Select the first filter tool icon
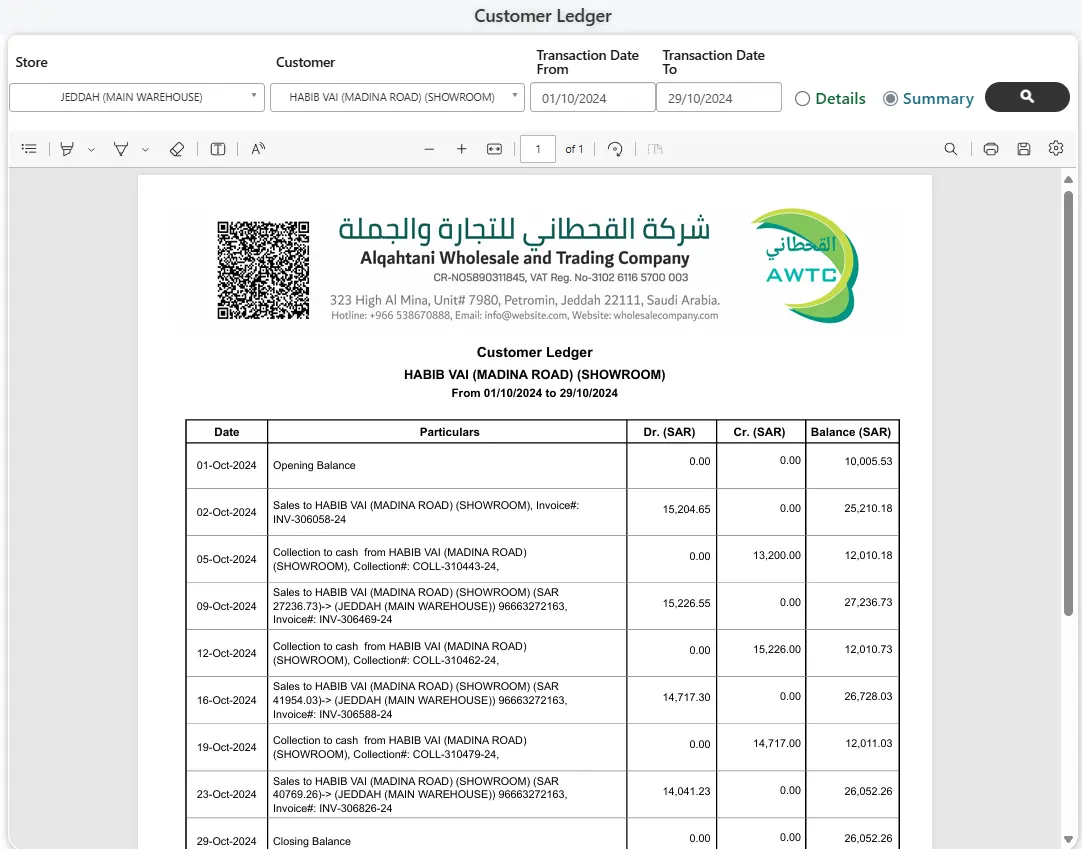 [x=67, y=148]
